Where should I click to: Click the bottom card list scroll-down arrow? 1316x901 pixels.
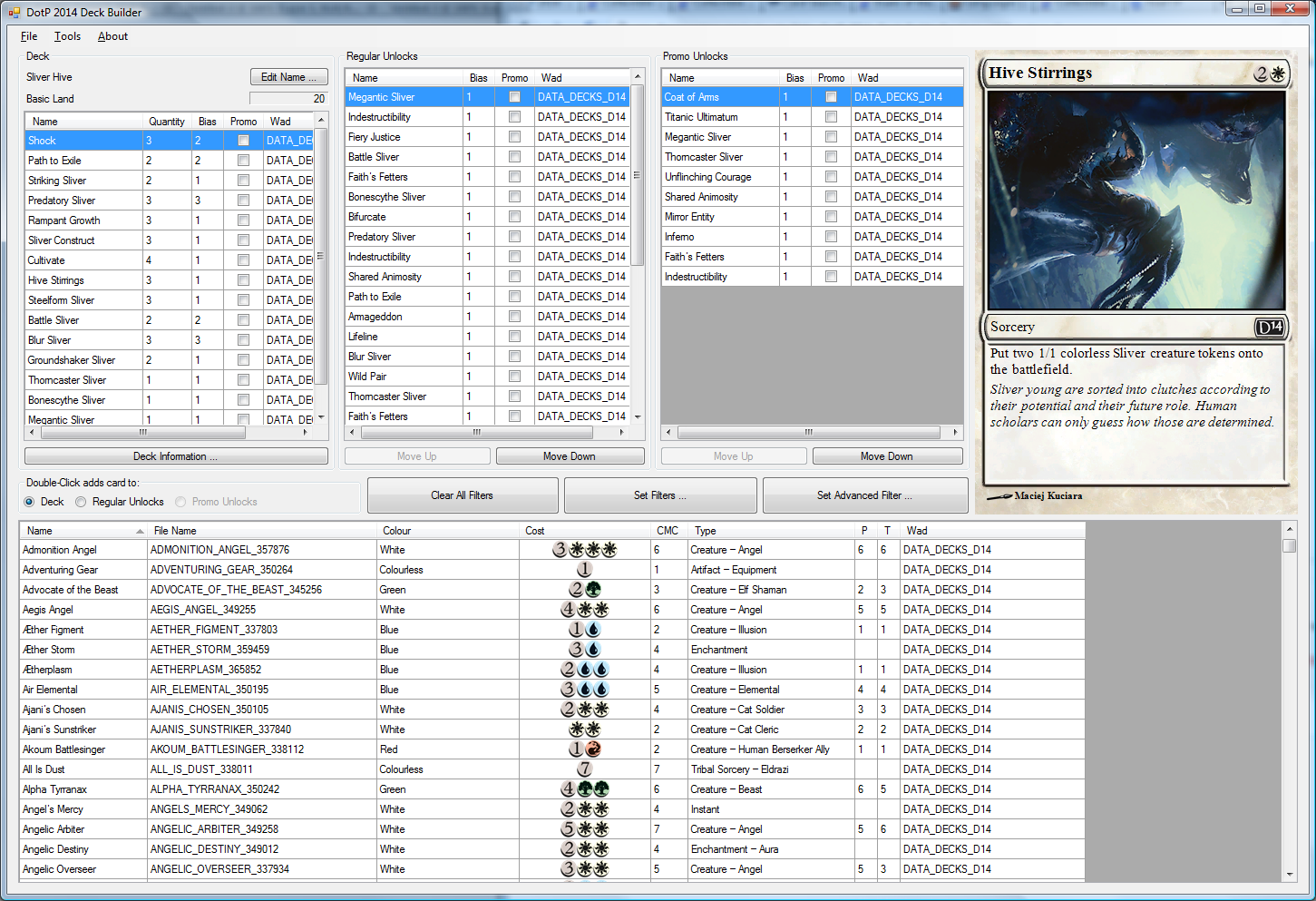[x=1290, y=875]
